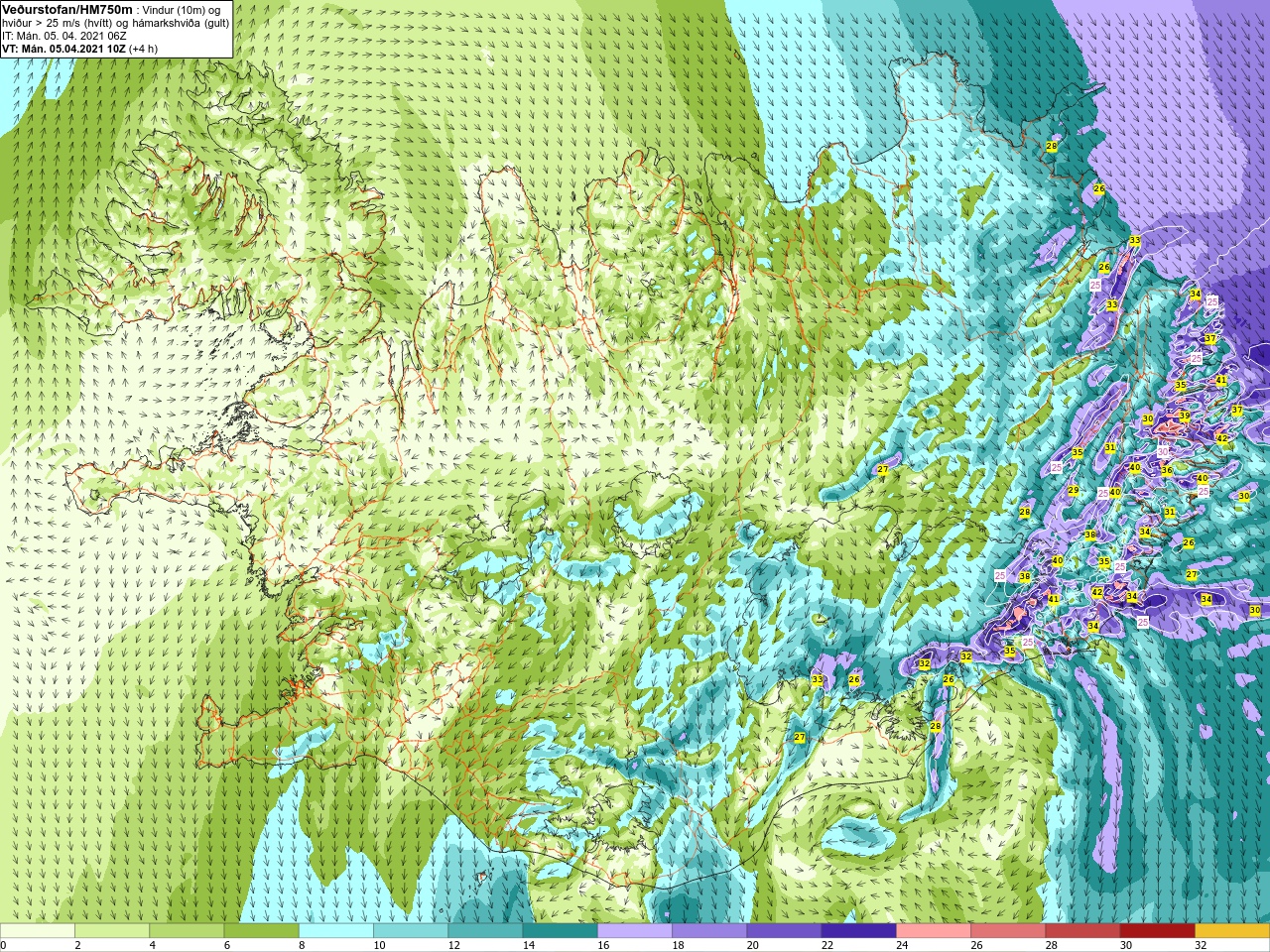
Task: Pick the dark red 30–32 m/s legend swatch
Action: click(x=1158, y=931)
